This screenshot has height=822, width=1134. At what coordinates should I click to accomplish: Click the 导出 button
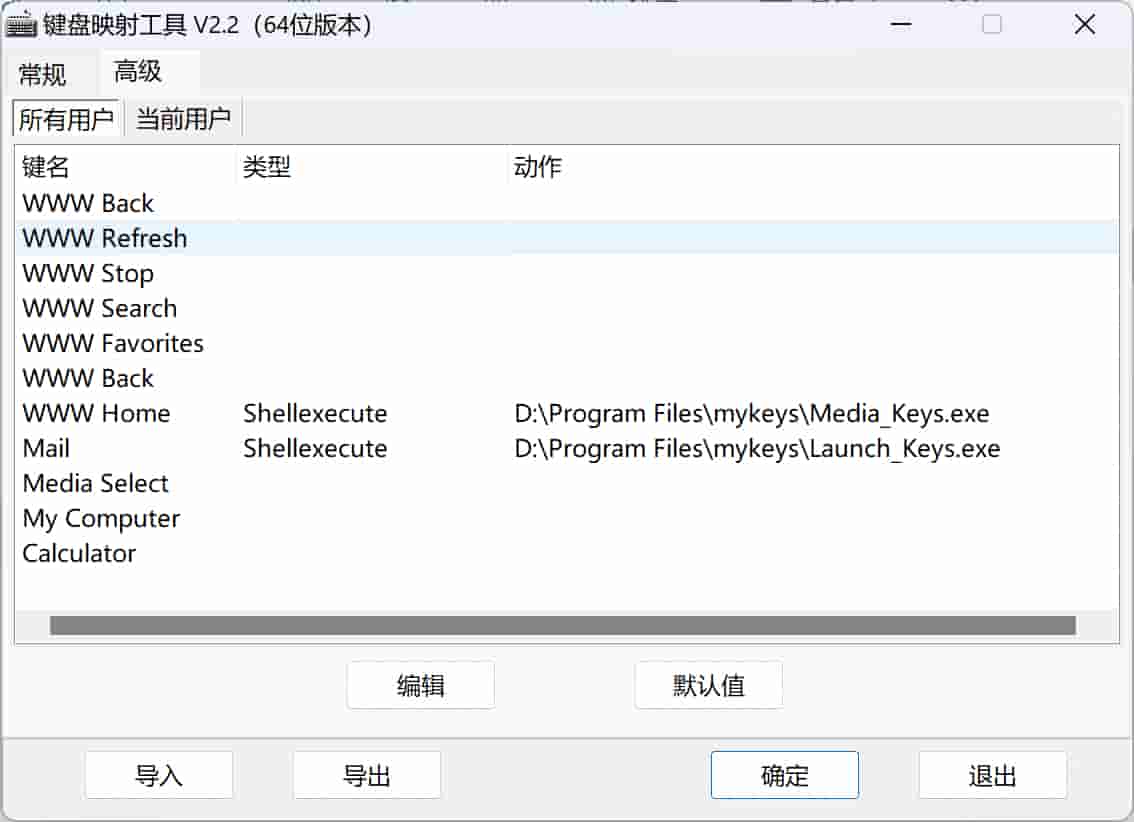tap(367, 775)
